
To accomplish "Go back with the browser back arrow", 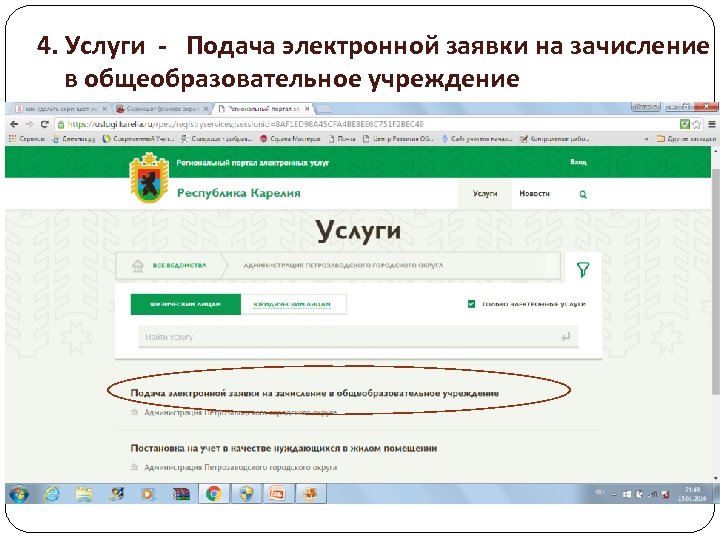I will point(14,124).
